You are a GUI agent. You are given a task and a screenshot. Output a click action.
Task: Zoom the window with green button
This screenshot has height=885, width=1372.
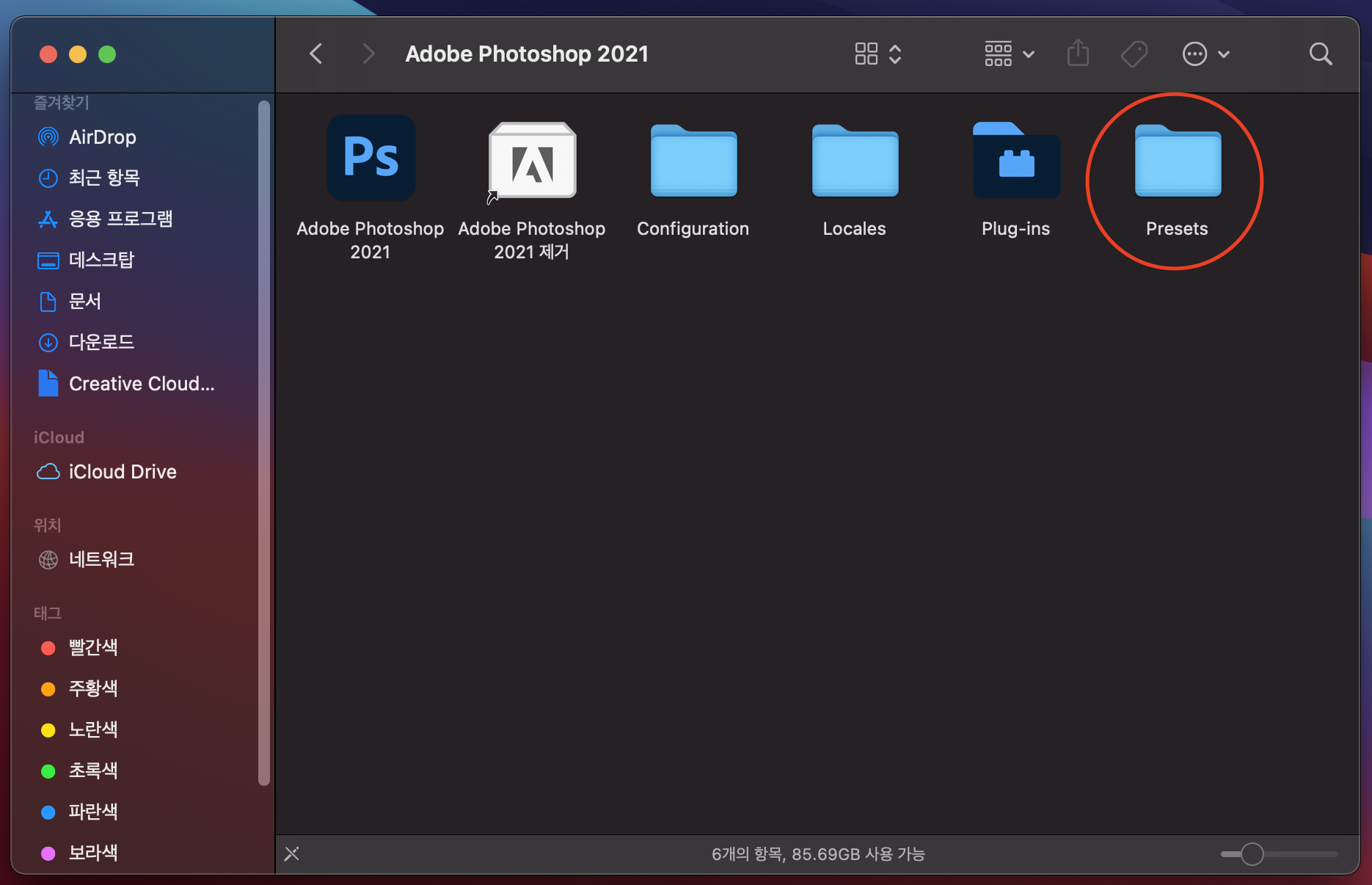(x=107, y=54)
